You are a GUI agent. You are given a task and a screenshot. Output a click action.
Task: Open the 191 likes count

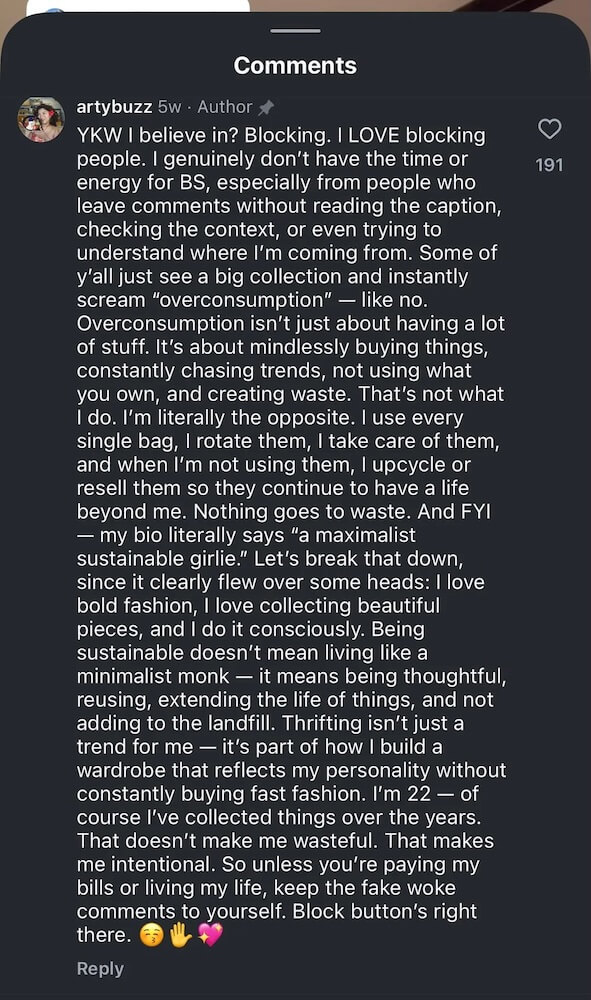tap(550, 165)
